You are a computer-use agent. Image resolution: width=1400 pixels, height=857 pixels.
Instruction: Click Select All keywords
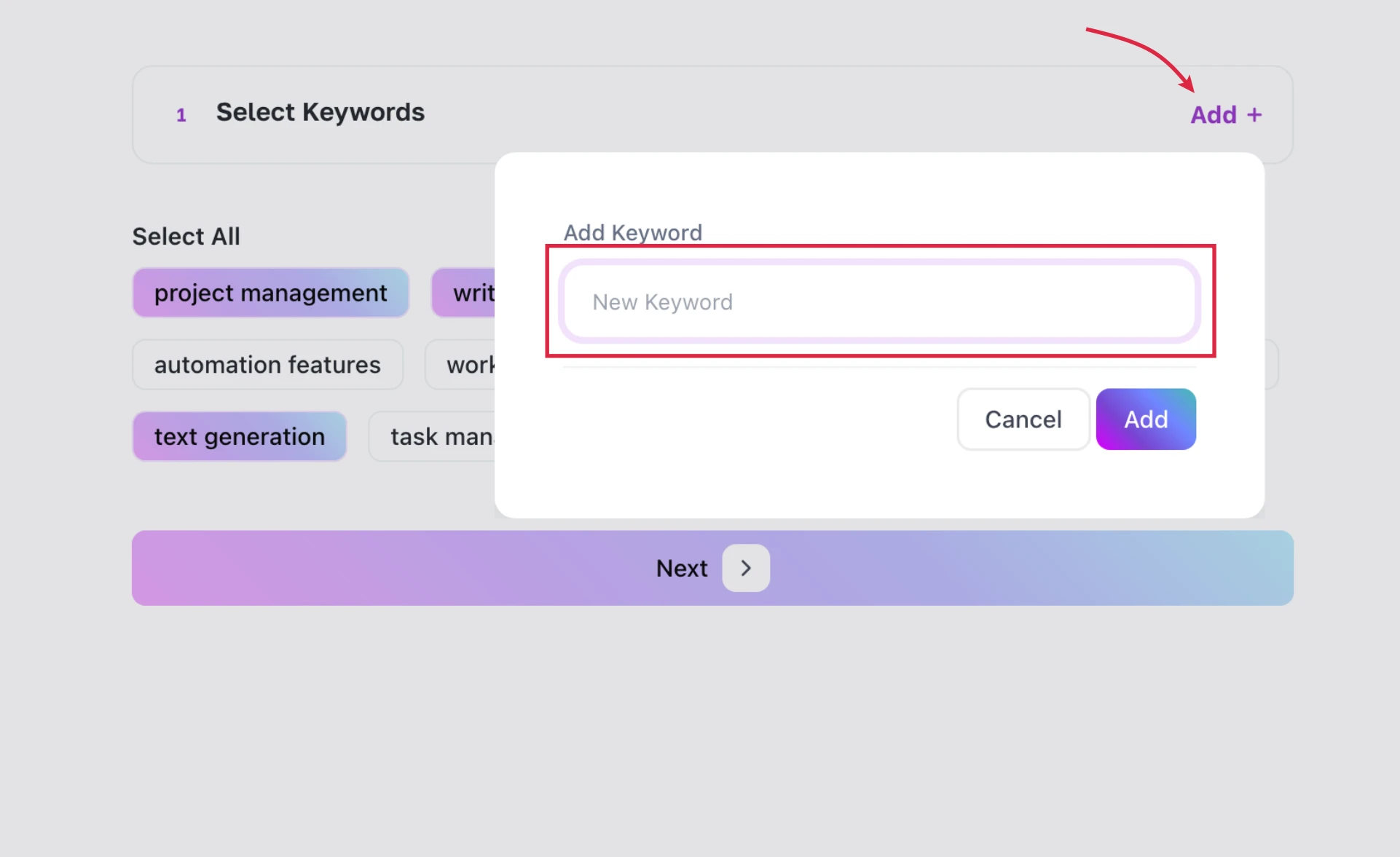[186, 237]
